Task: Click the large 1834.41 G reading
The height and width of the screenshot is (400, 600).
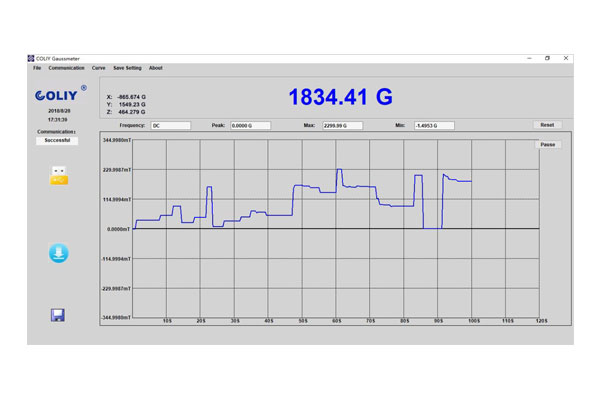Action: (x=341, y=97)
